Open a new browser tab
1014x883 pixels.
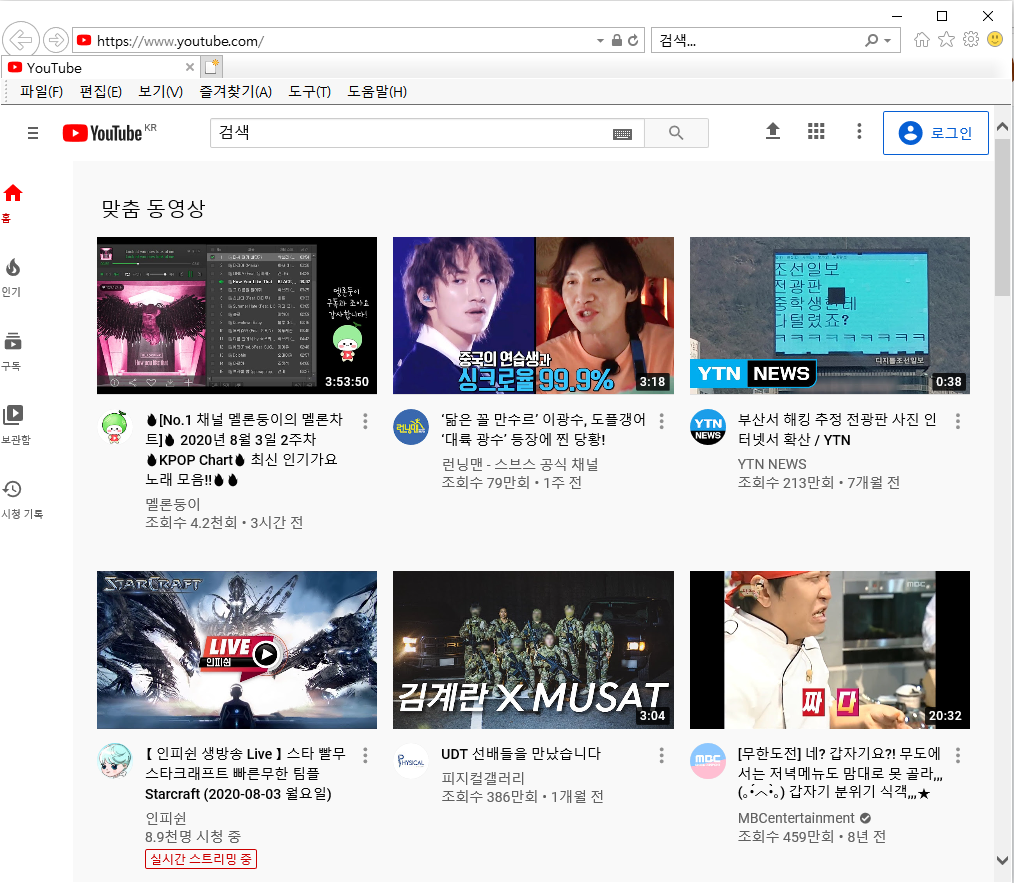point(211,67)
